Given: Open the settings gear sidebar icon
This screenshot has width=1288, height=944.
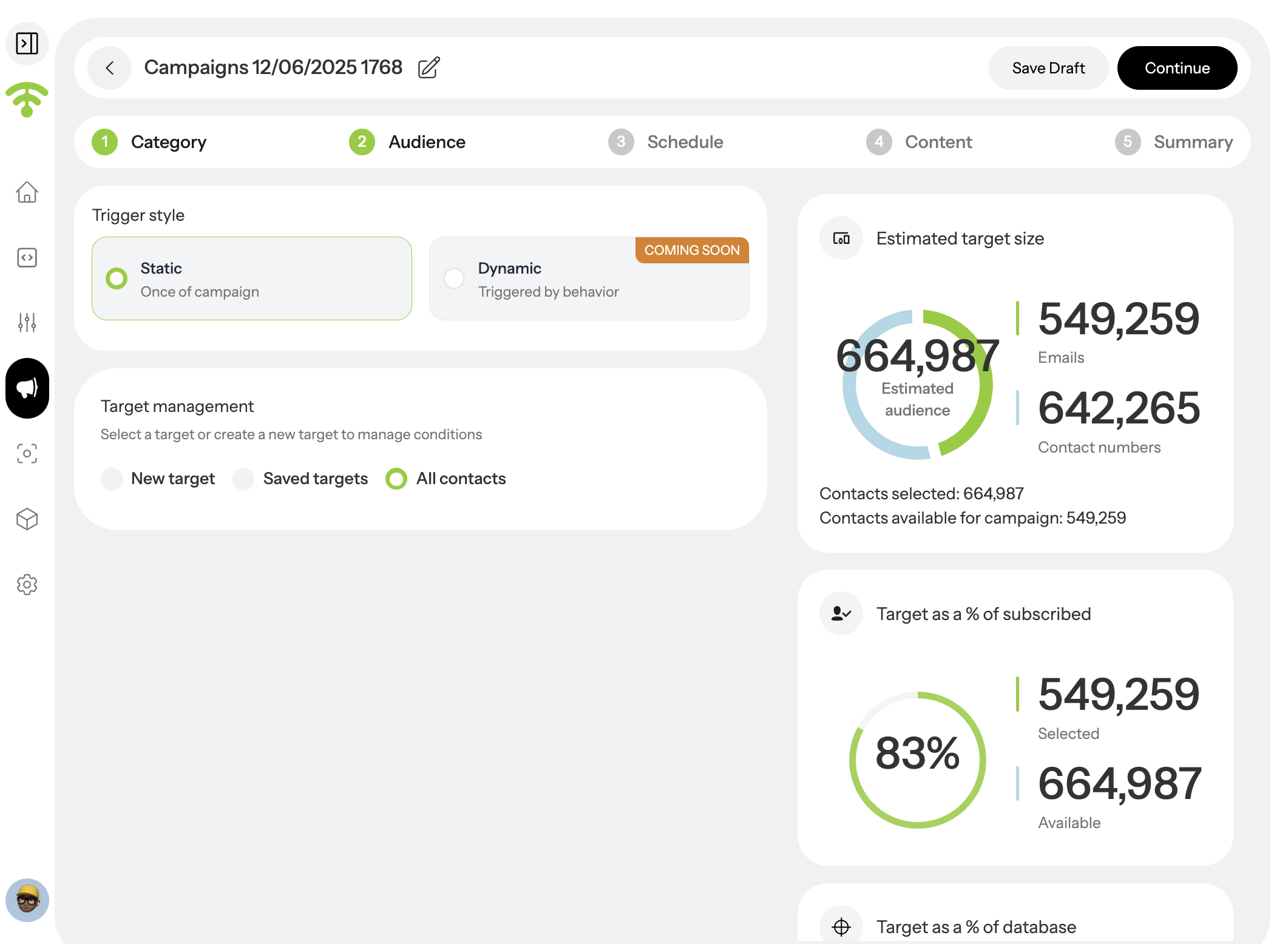Looking at the screenshot, I should 27,585.
